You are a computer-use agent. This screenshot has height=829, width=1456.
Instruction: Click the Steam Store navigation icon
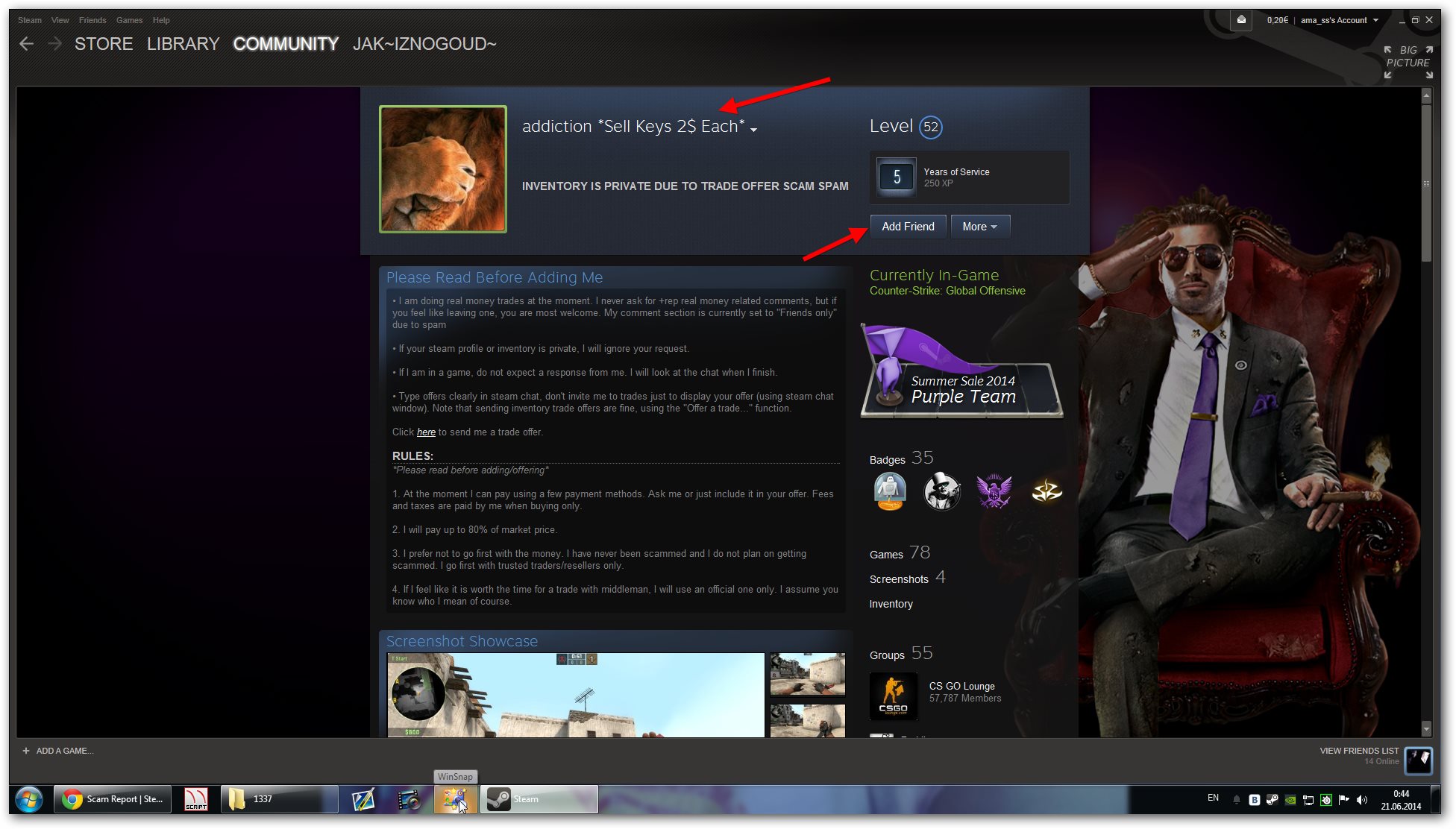point(105,43)
